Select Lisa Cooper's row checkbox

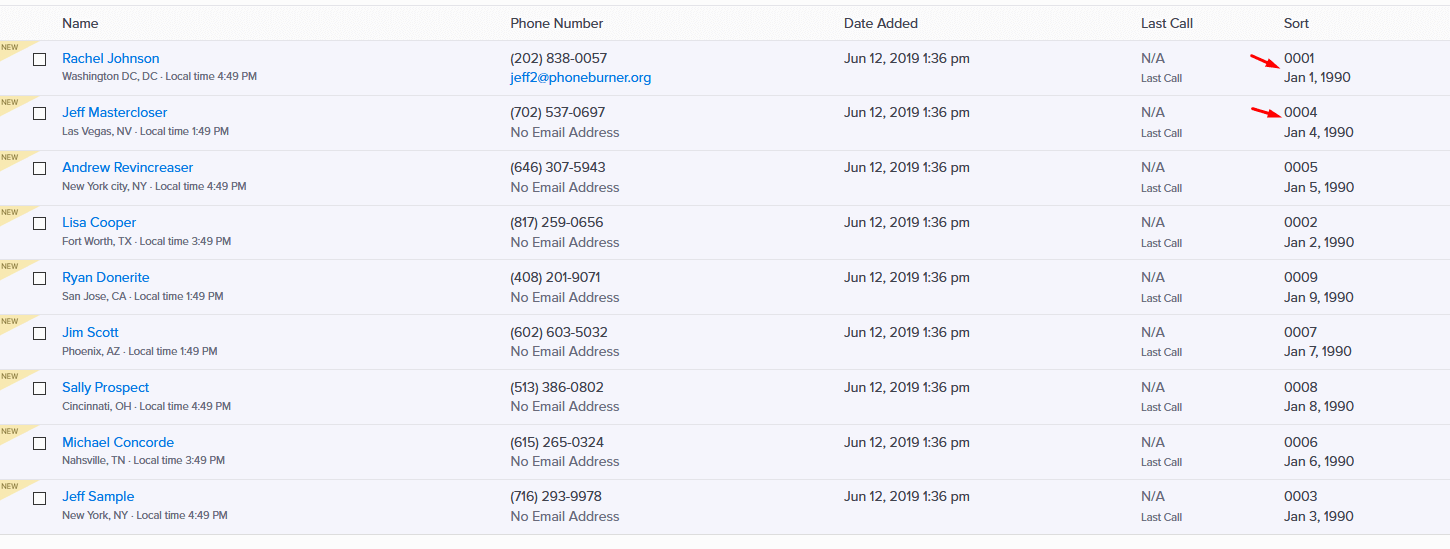point(40,224)
